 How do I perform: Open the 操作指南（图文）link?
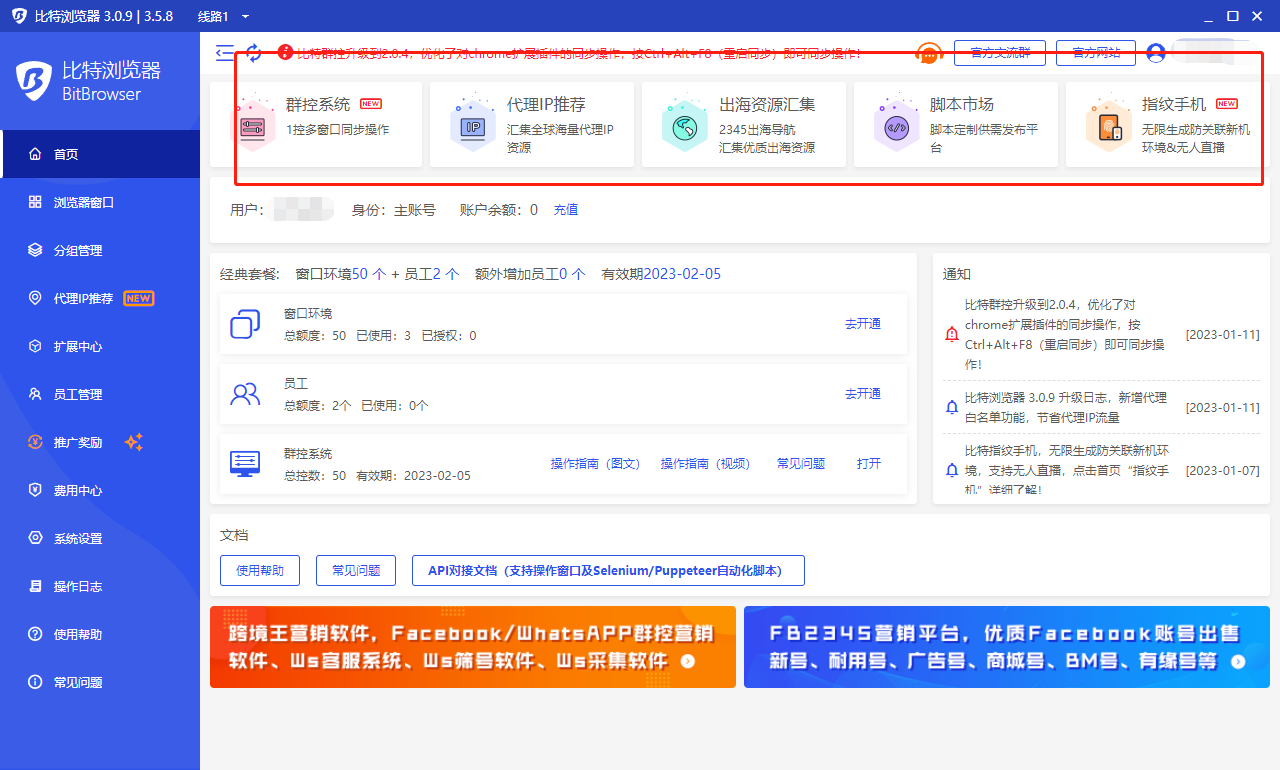pyautogui.click(x=595, y=464)
